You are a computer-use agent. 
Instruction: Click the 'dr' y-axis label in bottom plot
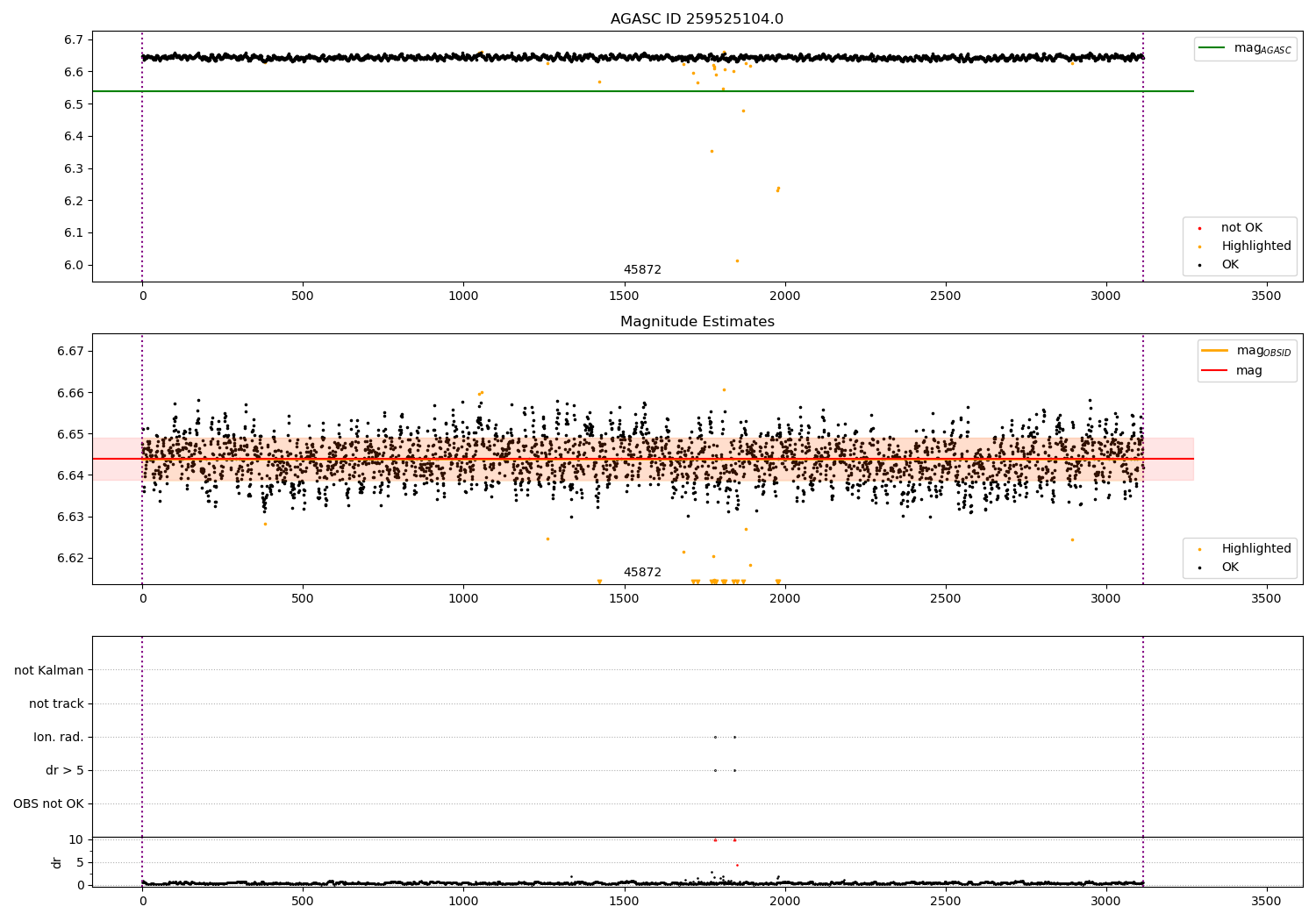[57, 862]
